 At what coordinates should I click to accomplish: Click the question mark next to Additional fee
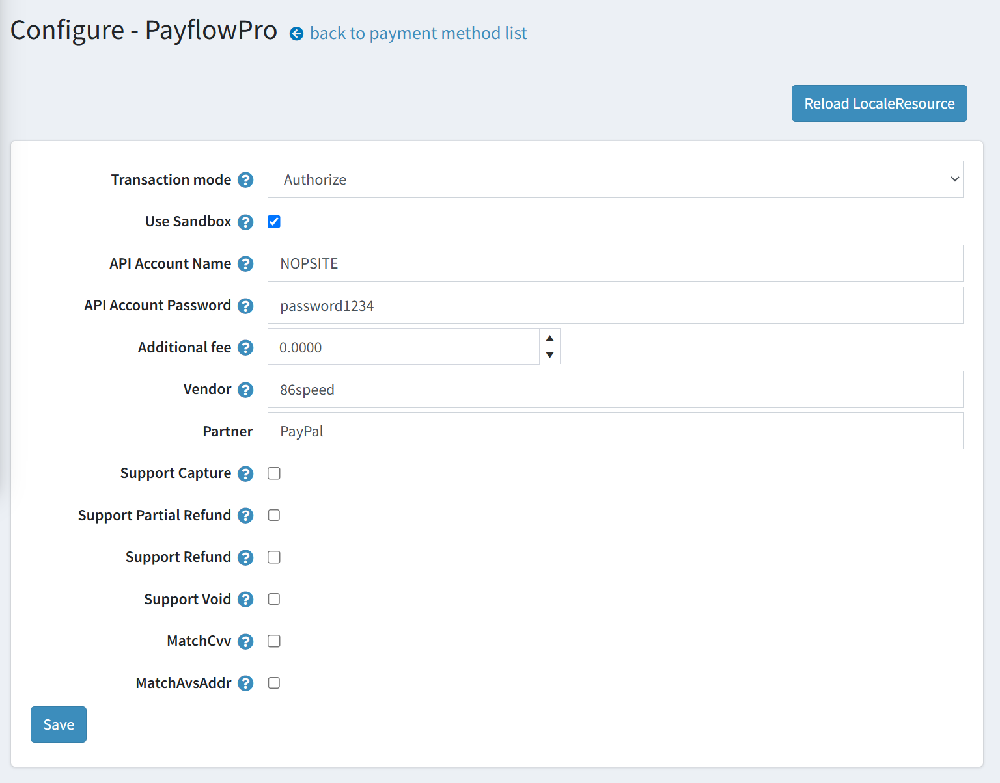245,347
